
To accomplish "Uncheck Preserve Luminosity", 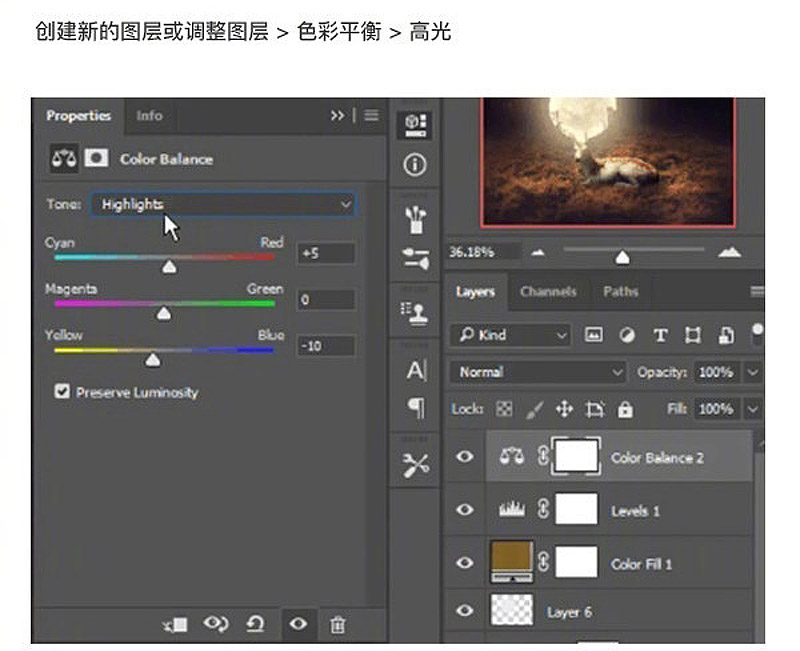I will tap(62, 391).
